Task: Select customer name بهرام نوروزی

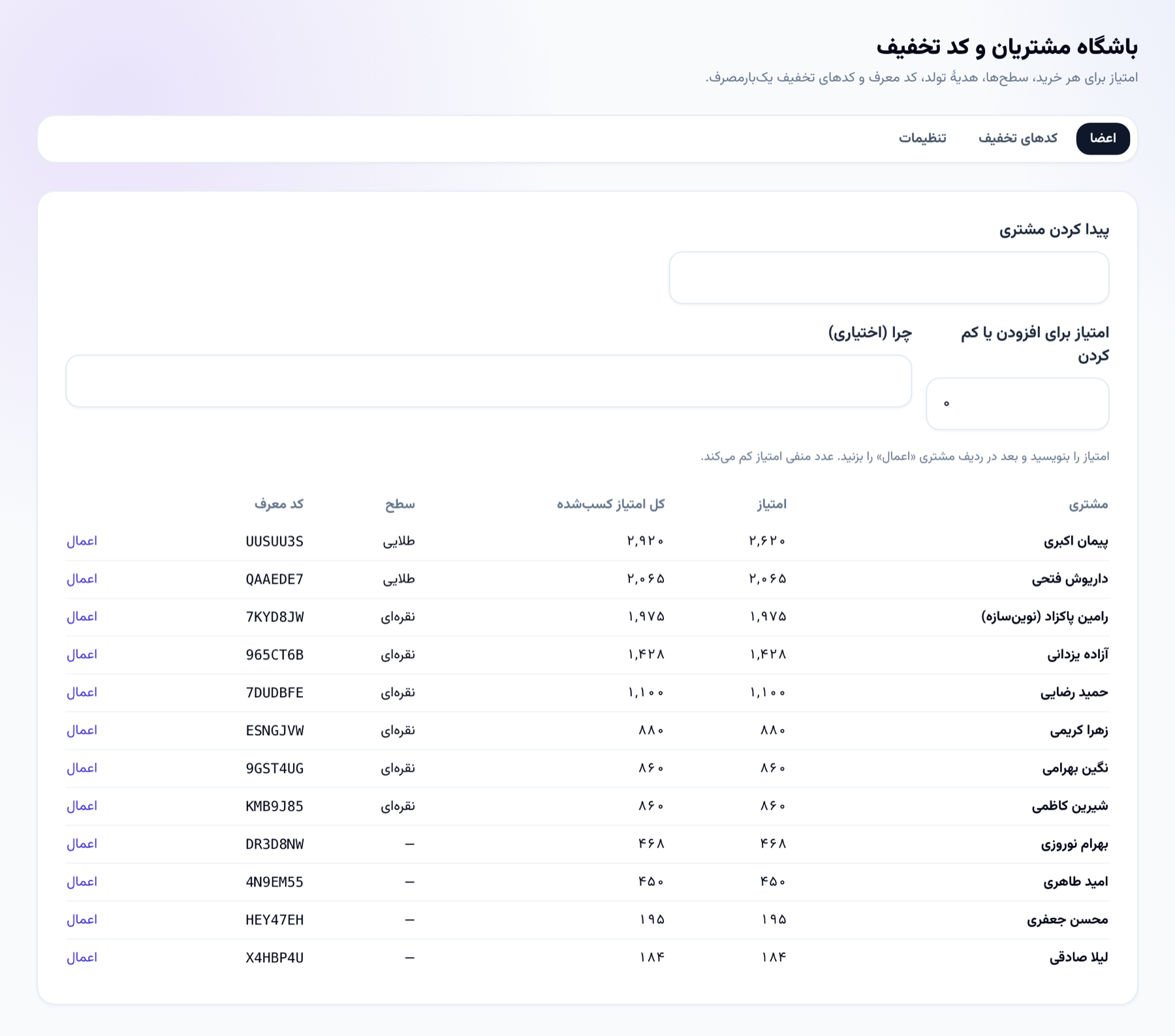Action: (1074, 844)
